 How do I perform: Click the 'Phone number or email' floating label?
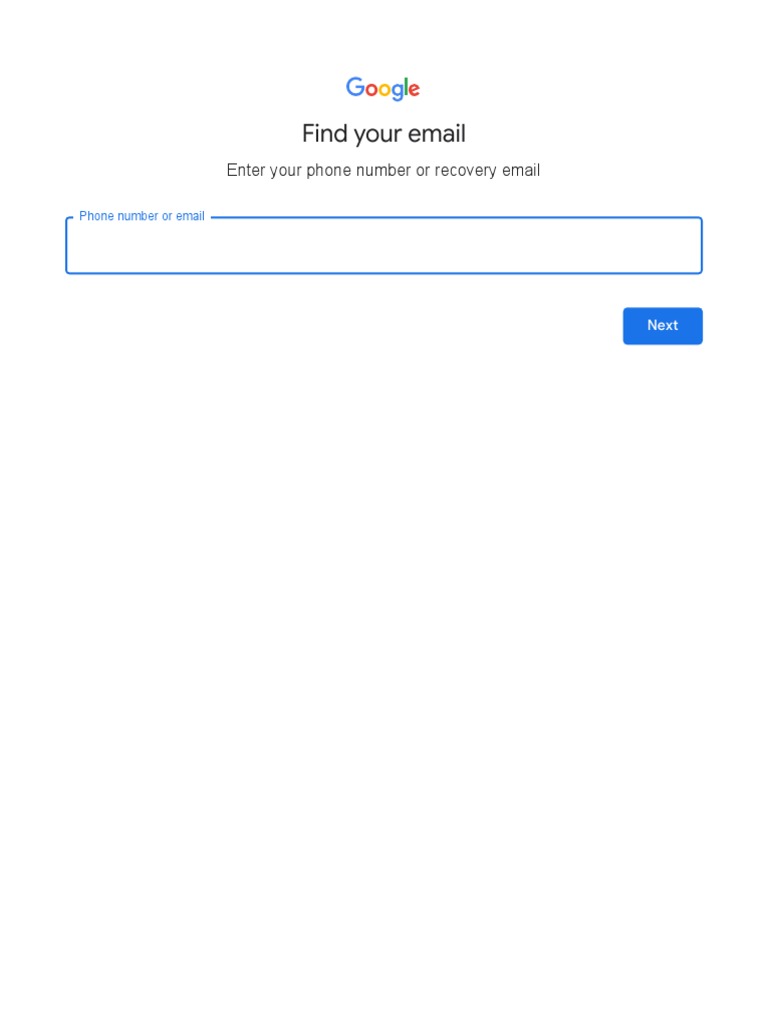pos(142,216)
